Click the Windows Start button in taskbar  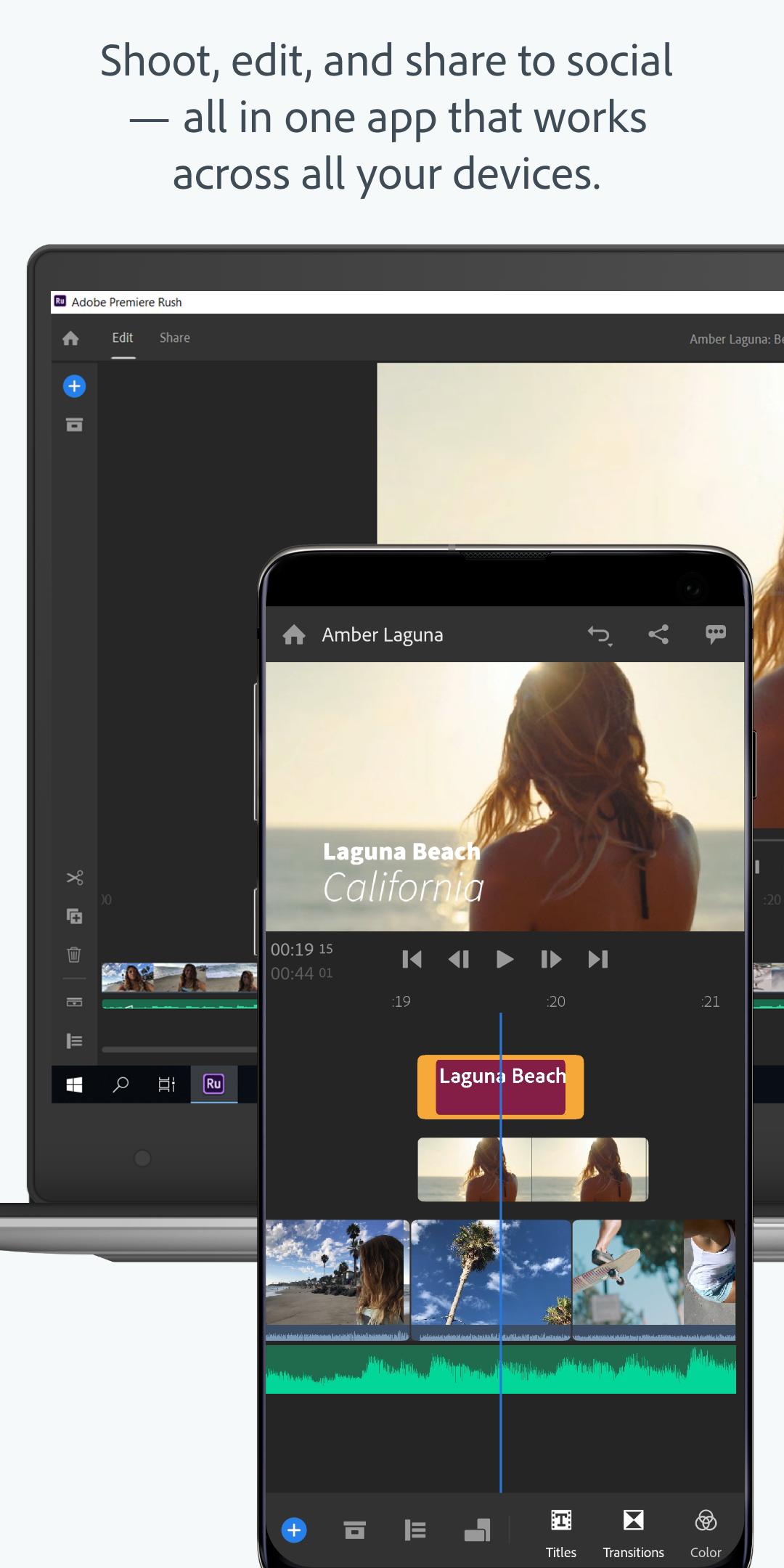tap(74, 1085)
